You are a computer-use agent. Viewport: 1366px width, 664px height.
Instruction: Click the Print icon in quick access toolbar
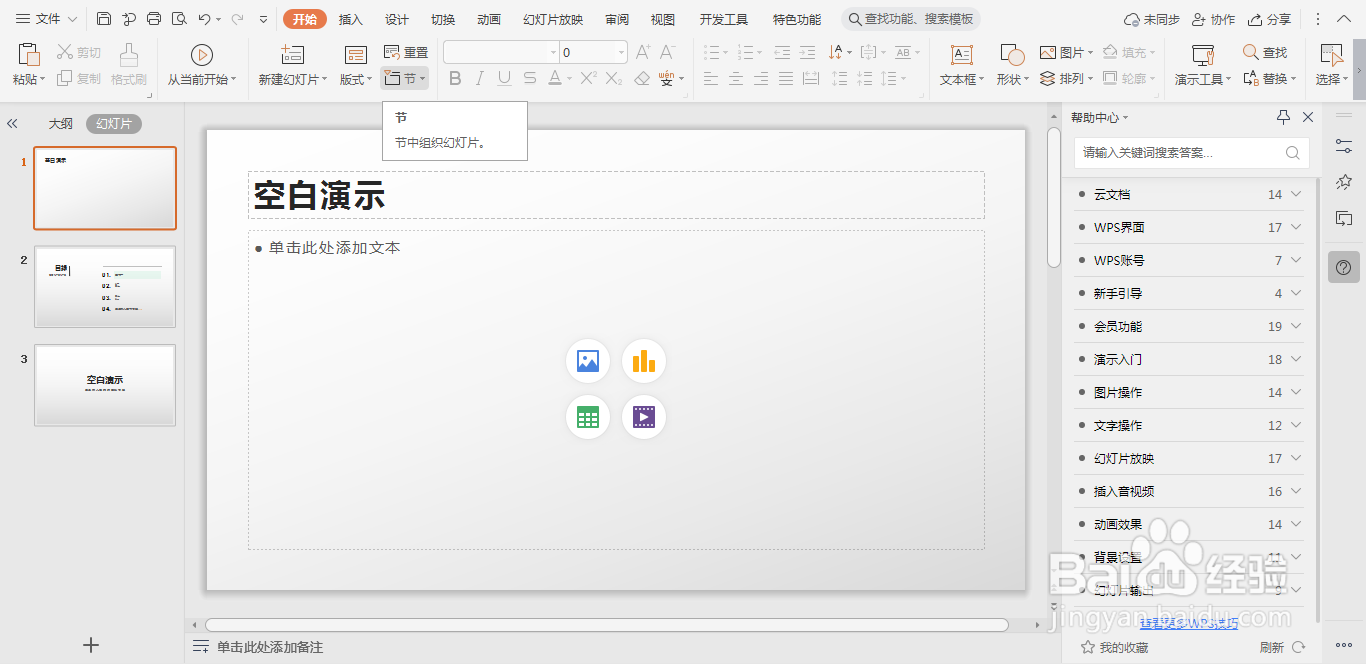[154, 19]
